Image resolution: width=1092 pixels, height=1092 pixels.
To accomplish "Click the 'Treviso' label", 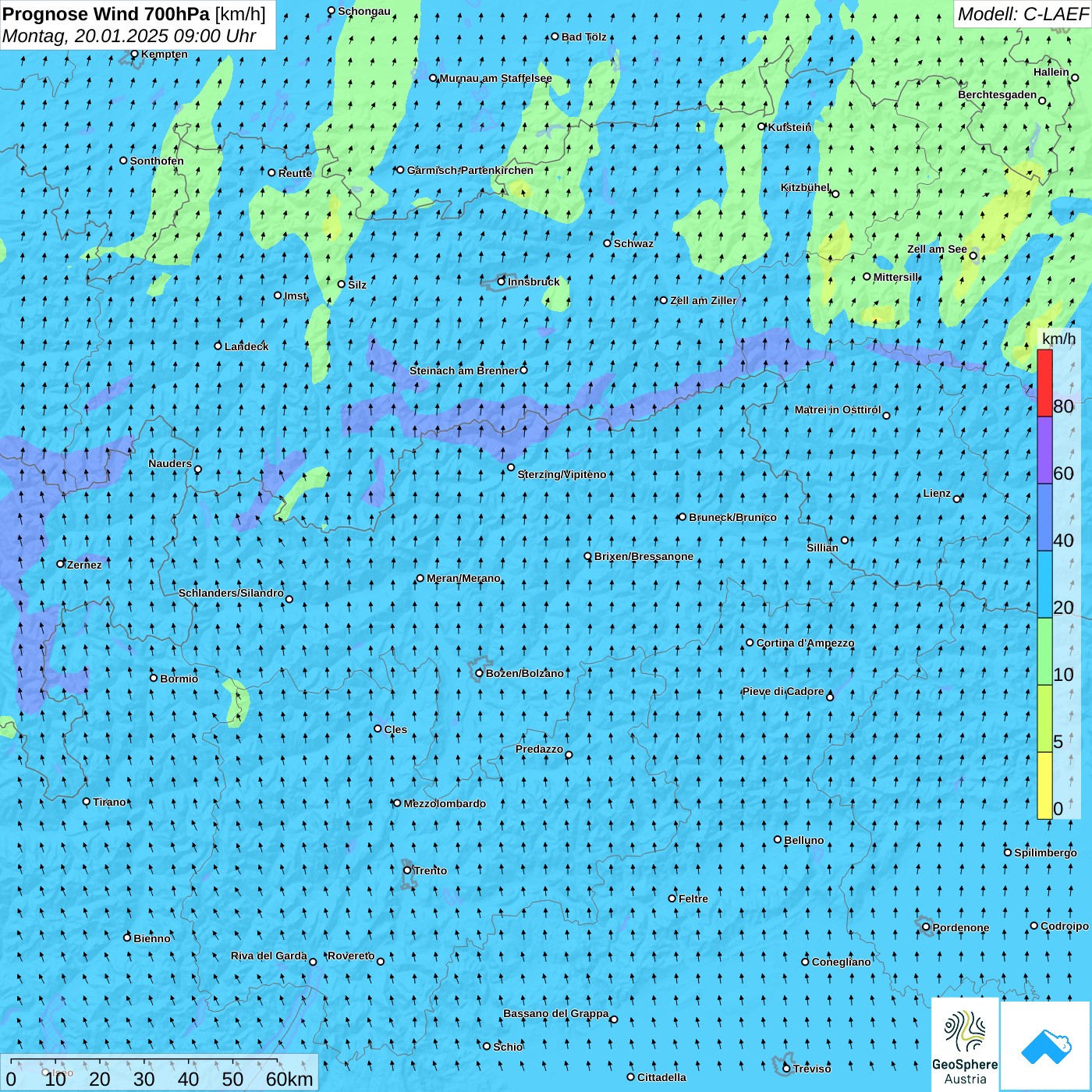I will 812,1069.
